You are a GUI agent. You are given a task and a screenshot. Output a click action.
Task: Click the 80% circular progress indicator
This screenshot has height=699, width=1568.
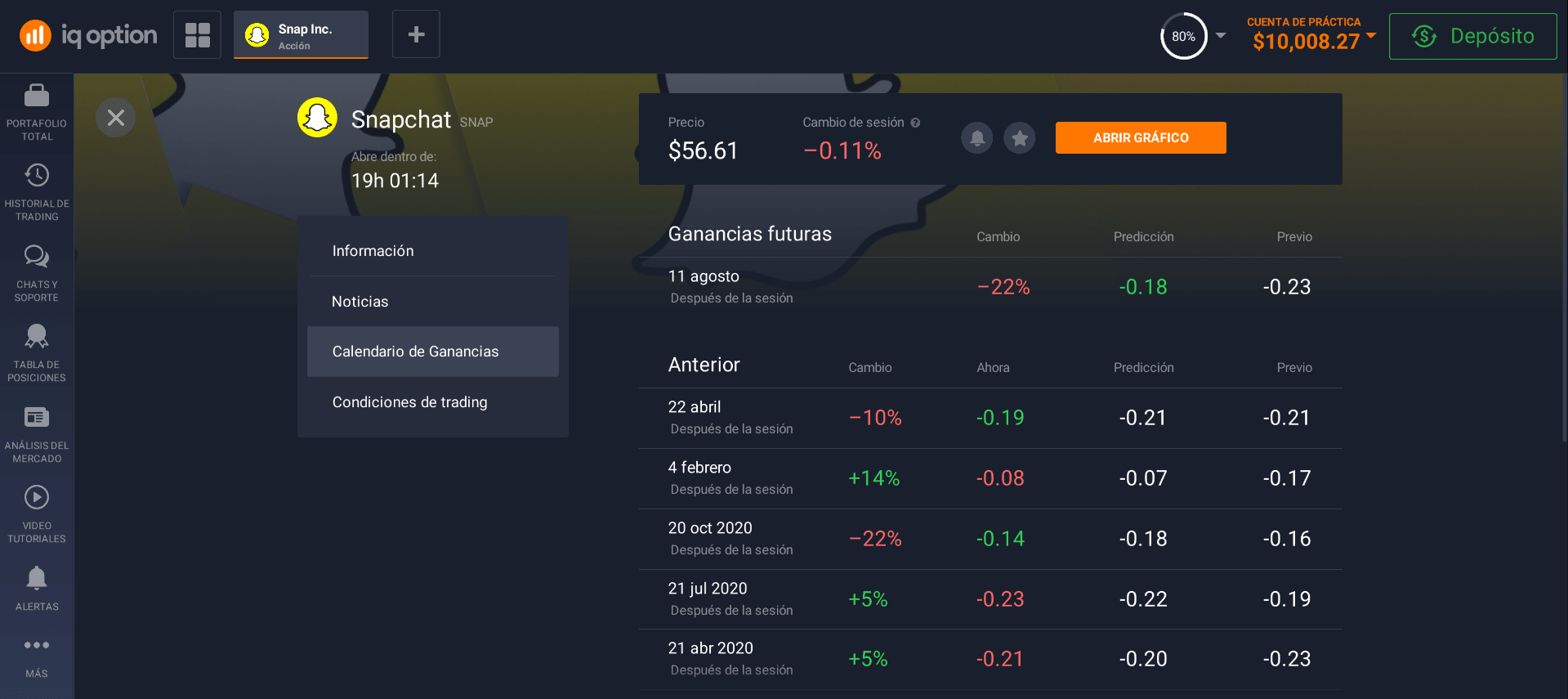pyautogui.click(x=1183, y=36)
